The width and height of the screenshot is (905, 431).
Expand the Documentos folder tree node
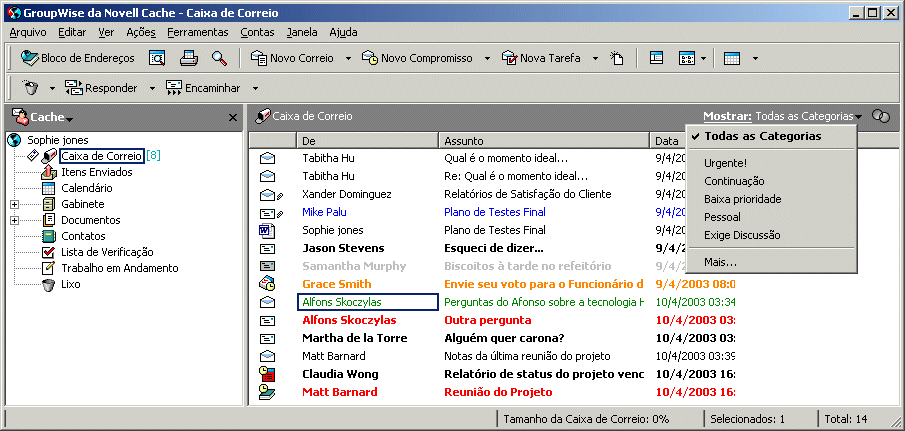(14, 220)
